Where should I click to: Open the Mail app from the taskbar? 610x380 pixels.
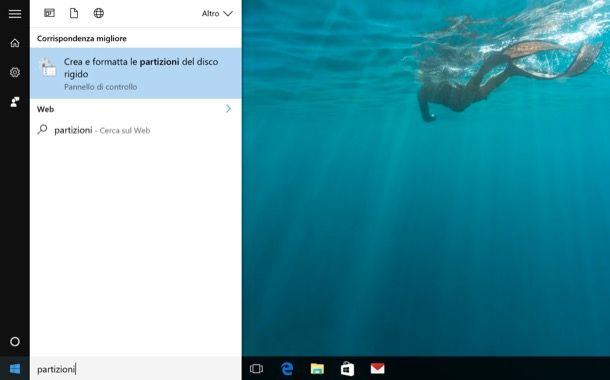377,368
